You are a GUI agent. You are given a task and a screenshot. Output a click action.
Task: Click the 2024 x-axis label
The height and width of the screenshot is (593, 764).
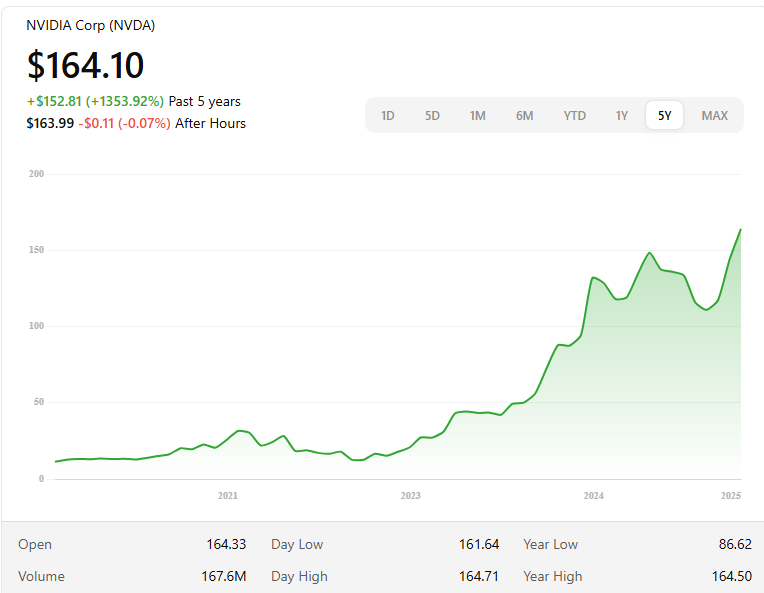point(594,495)
